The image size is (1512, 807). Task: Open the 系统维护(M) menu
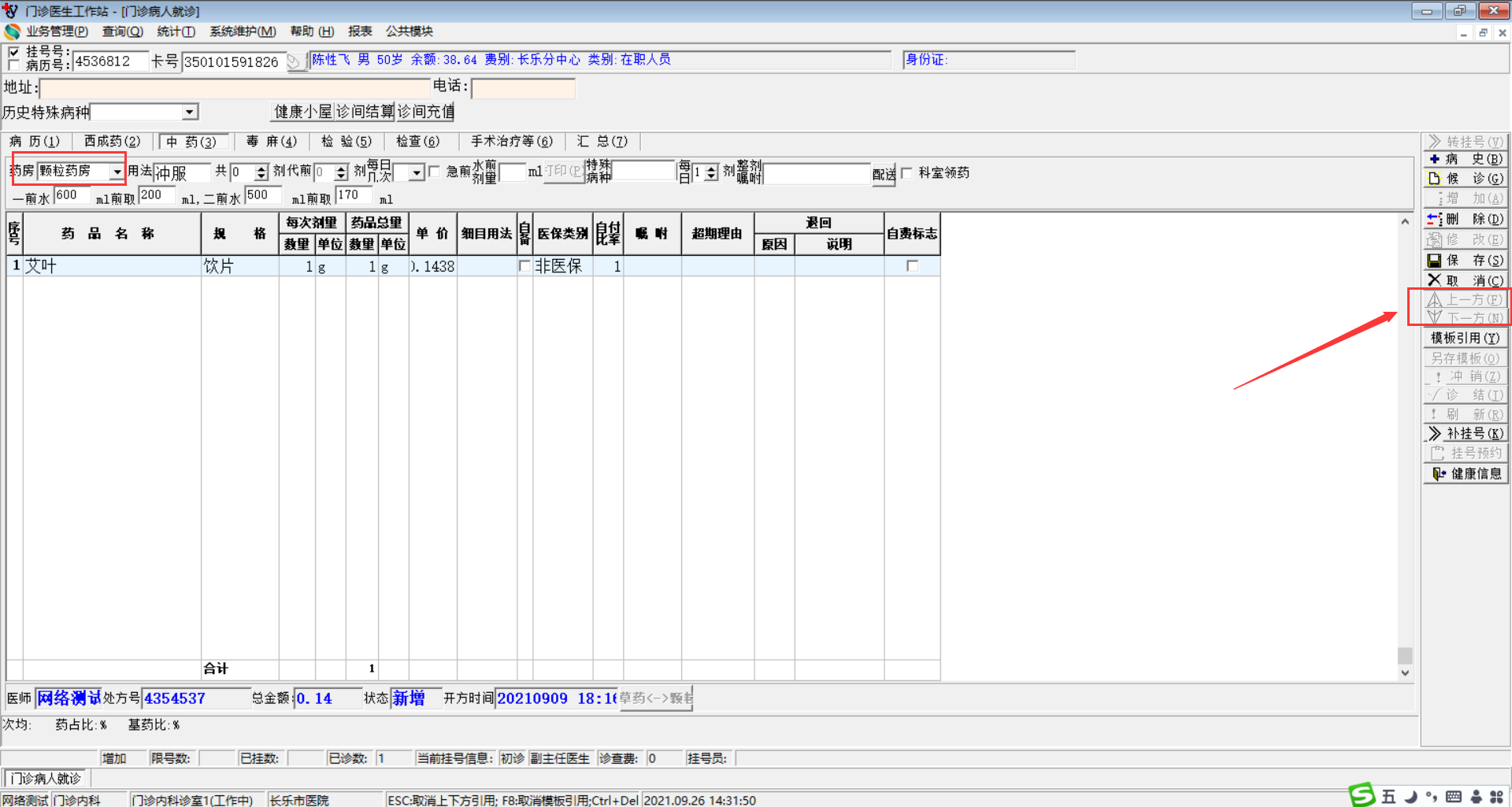(x=243, y=31)
